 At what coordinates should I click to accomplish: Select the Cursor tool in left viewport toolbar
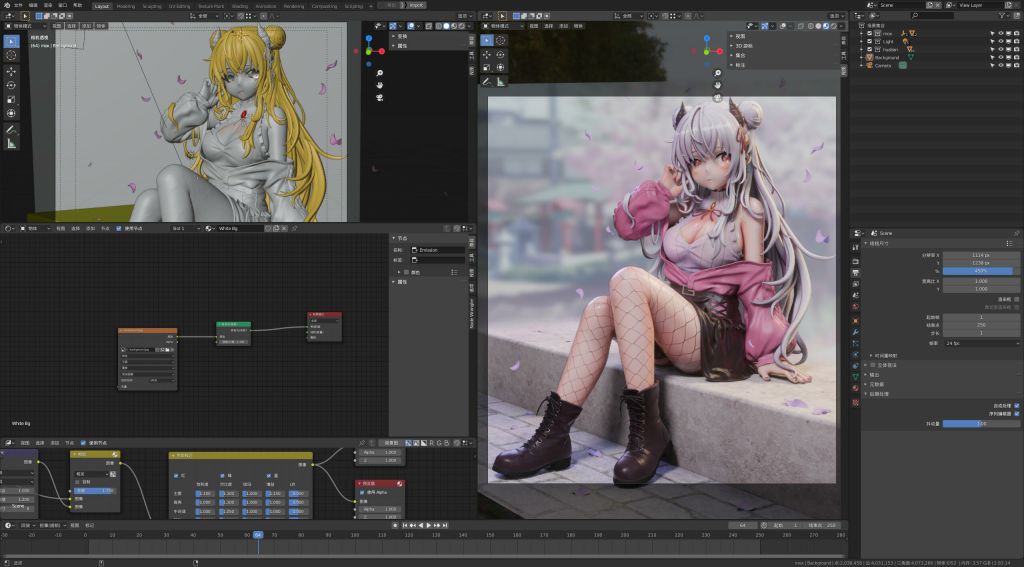(11, 56)
